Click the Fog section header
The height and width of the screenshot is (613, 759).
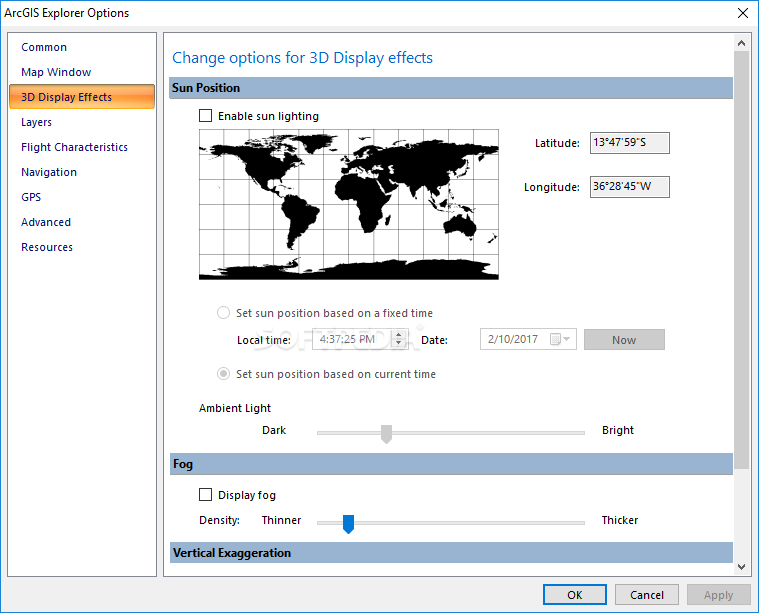click(451, 464)
